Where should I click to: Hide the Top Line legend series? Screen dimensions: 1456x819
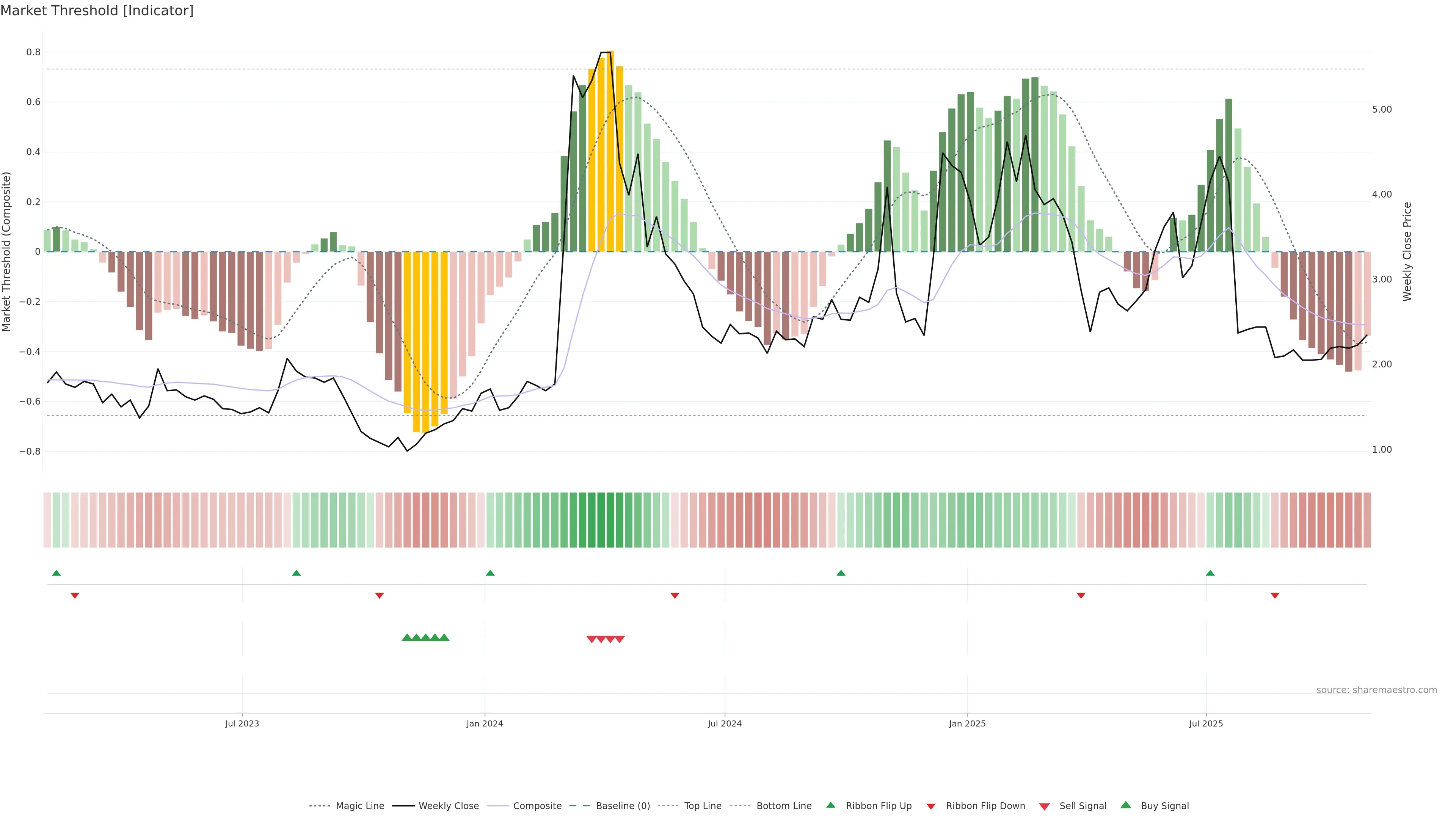pyautogui.click(x=703, y=806)
